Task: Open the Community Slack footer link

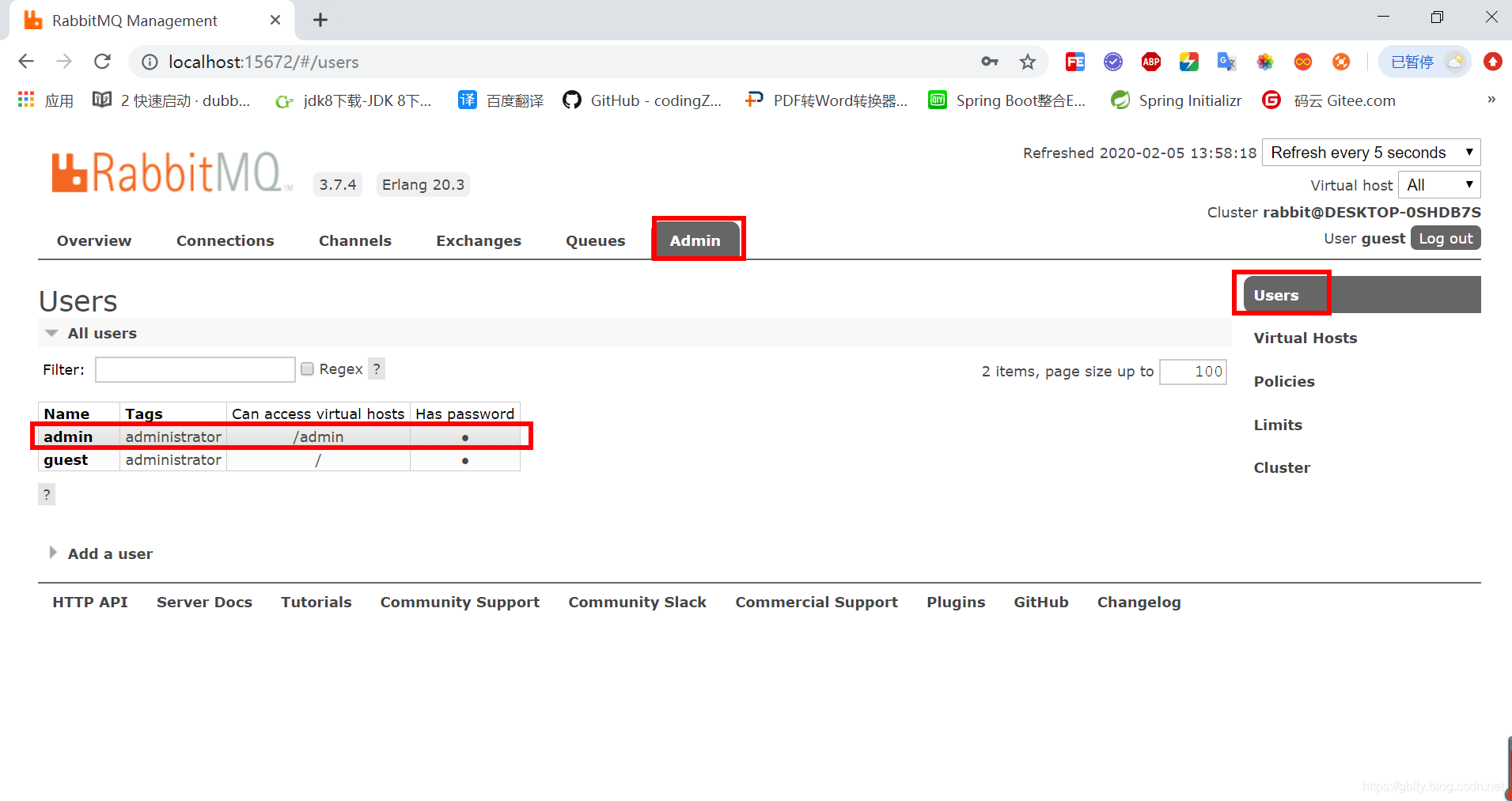Action: pos(638,602)
